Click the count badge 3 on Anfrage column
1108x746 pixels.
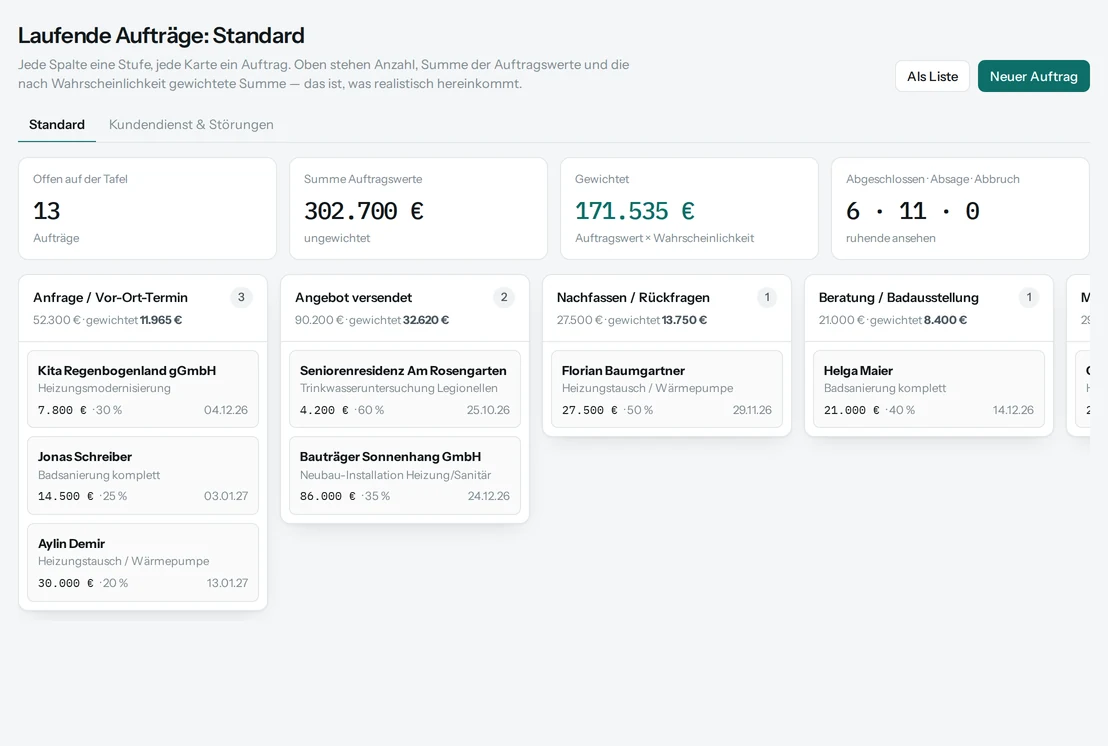pyautogui.click(x=242, y=297)
